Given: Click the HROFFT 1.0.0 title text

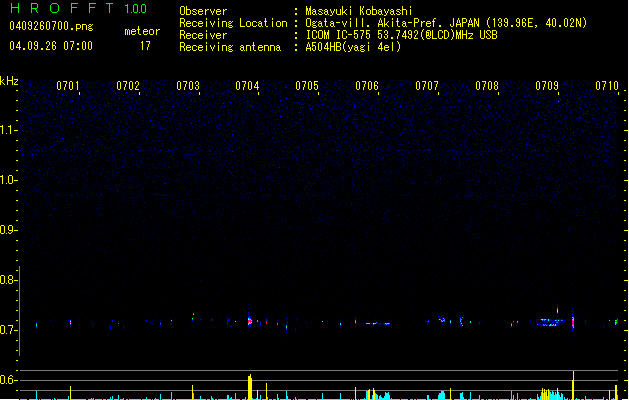Looking at the screenshot, I should tap(79, 8).
